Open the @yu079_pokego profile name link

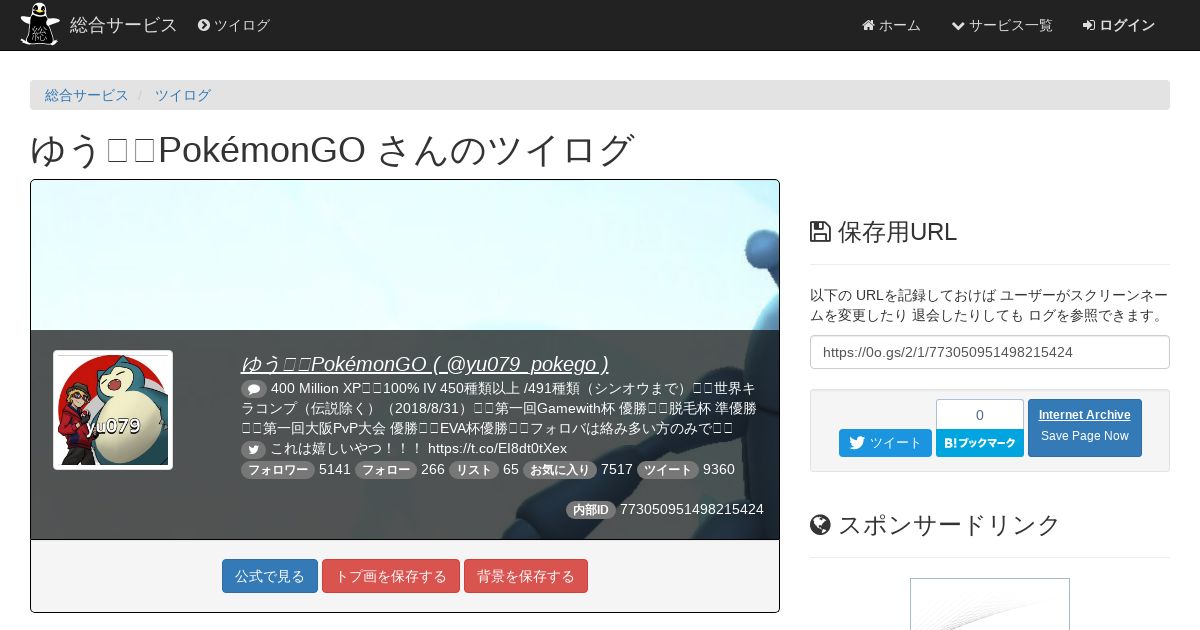(425, 363)
